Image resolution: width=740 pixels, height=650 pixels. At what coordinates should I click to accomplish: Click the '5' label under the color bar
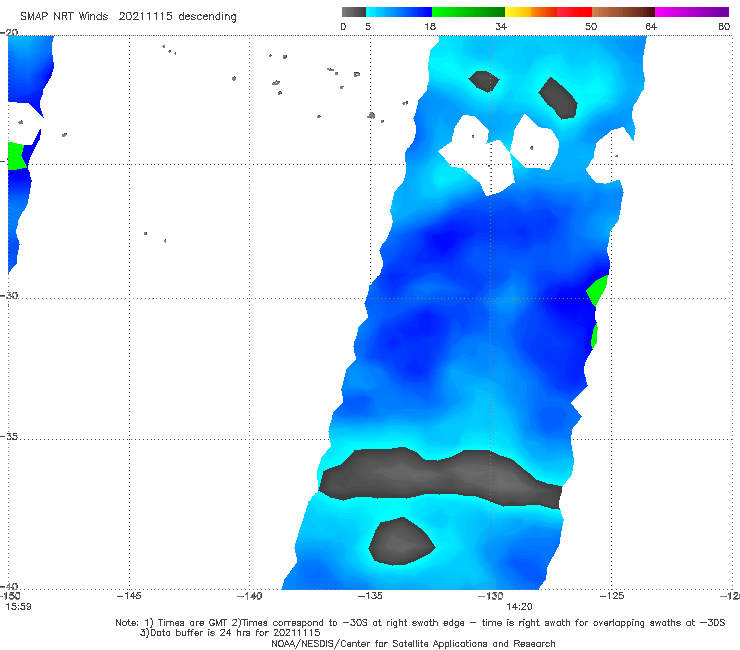point(368,27)
